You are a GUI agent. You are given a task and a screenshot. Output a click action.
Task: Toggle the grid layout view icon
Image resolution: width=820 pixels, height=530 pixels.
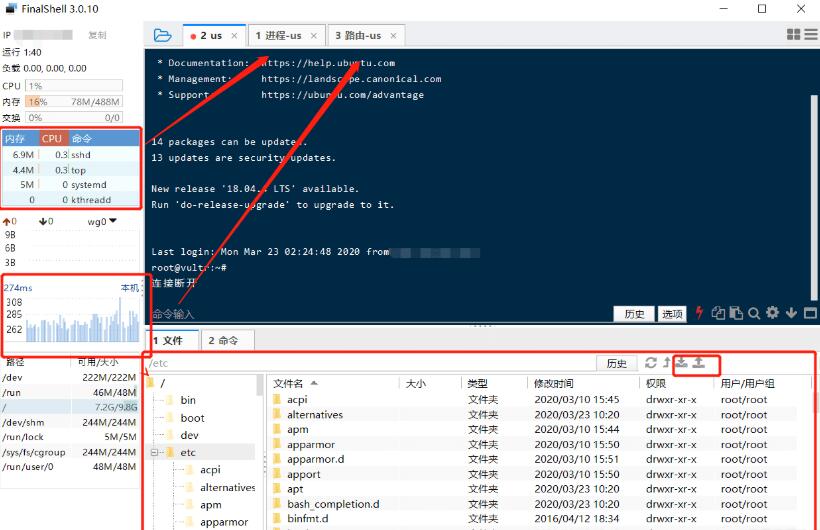[x=793, y=35]
